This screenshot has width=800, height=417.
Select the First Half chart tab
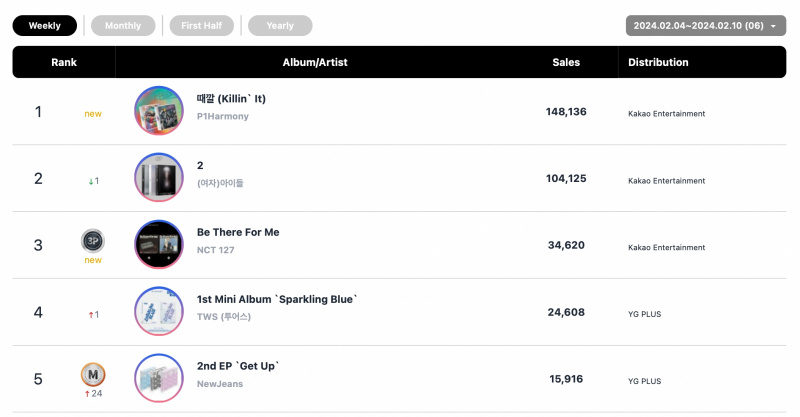pyautogui.click(x=202, y=26)
